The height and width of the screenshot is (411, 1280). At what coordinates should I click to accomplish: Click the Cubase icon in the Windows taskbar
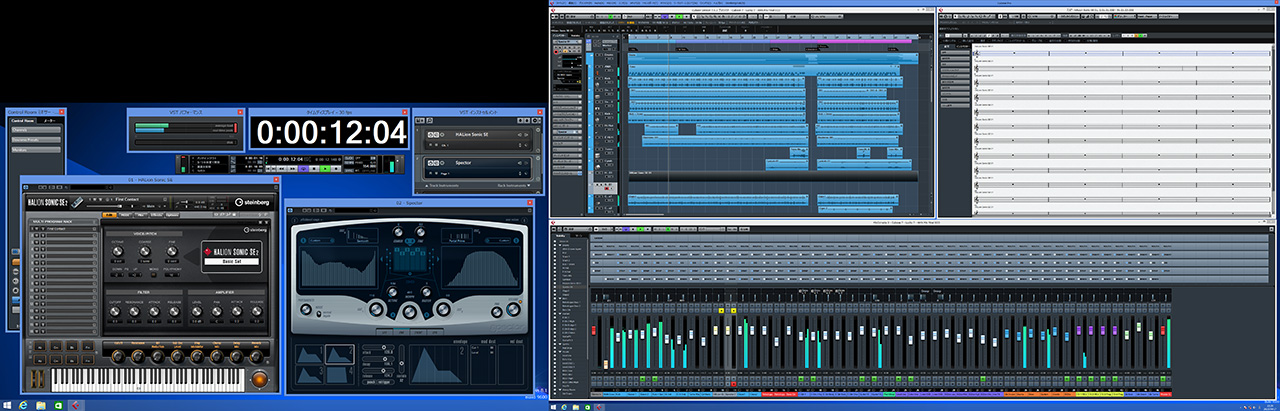pos(76,405)
